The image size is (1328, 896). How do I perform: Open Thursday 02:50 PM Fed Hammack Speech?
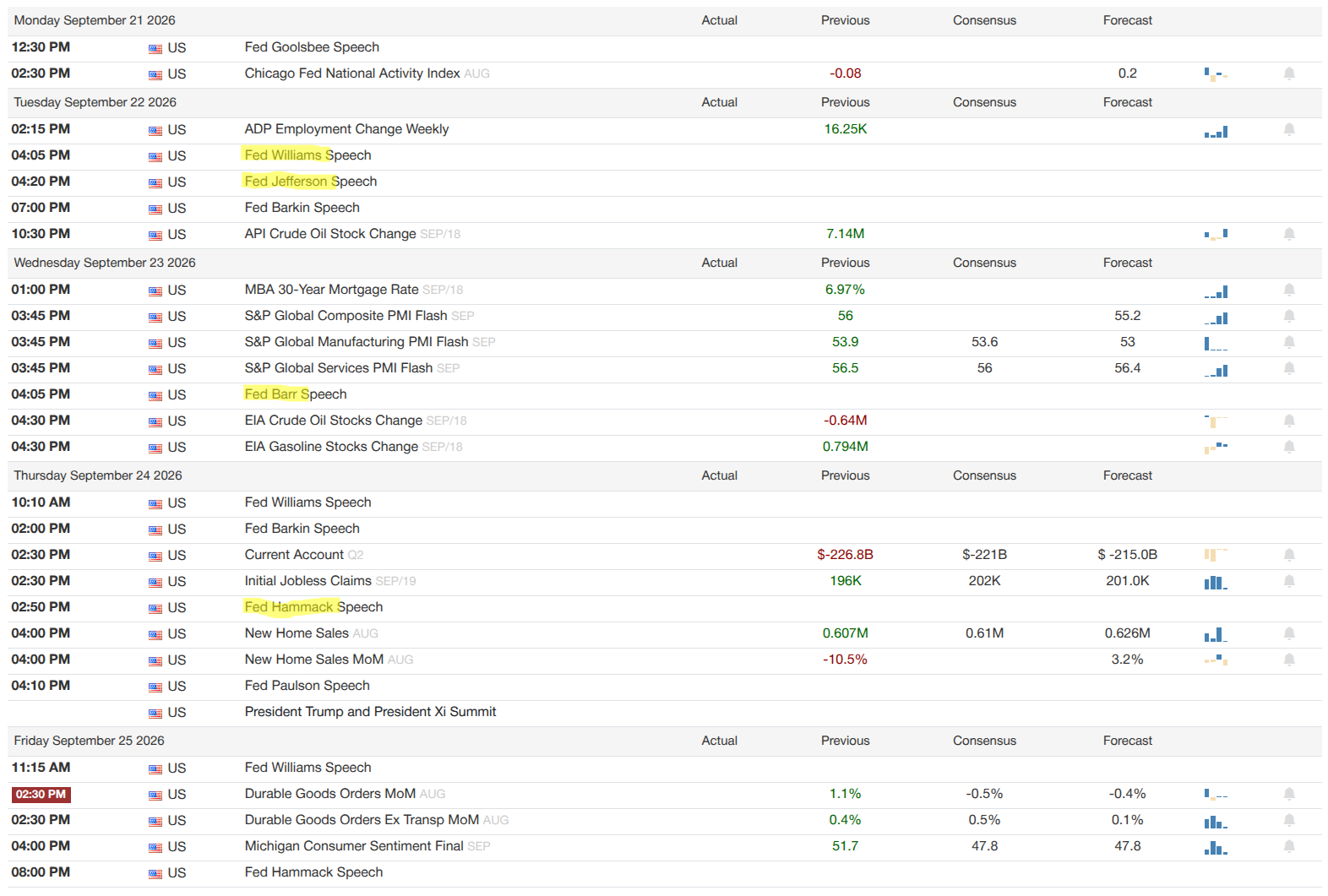point(313,607)
